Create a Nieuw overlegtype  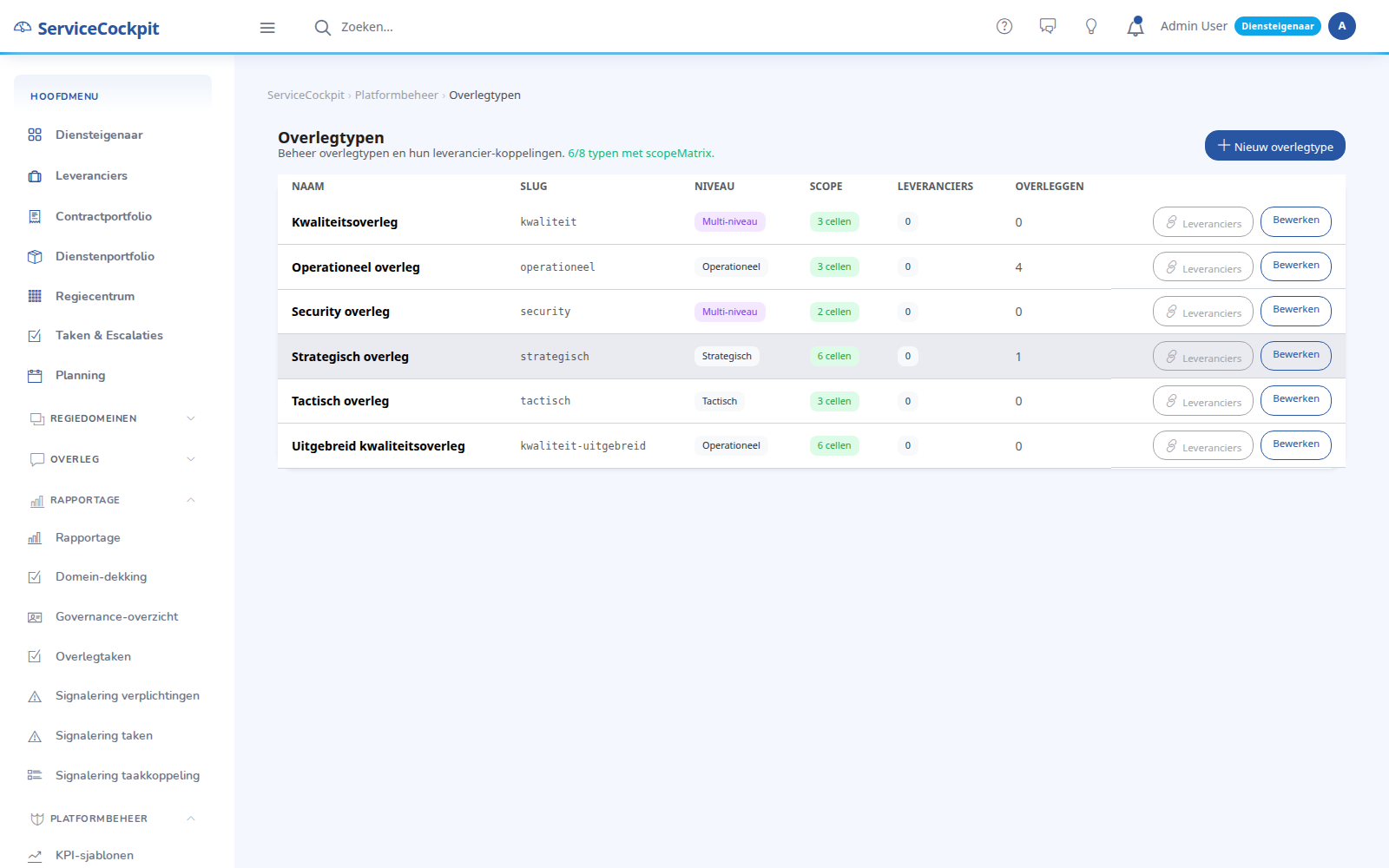[x=1274, y=146]
